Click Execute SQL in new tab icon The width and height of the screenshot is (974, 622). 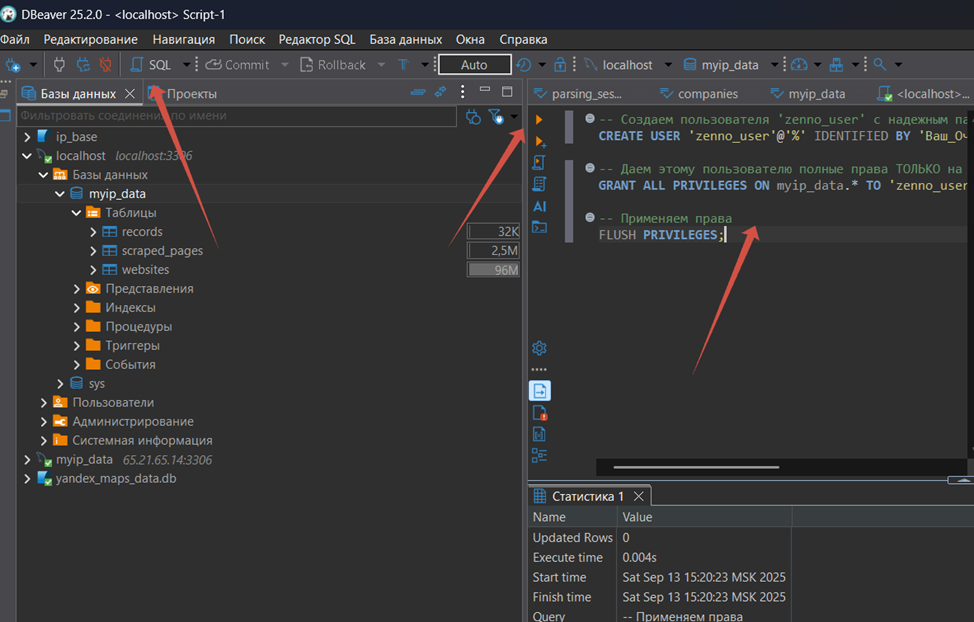540,142
